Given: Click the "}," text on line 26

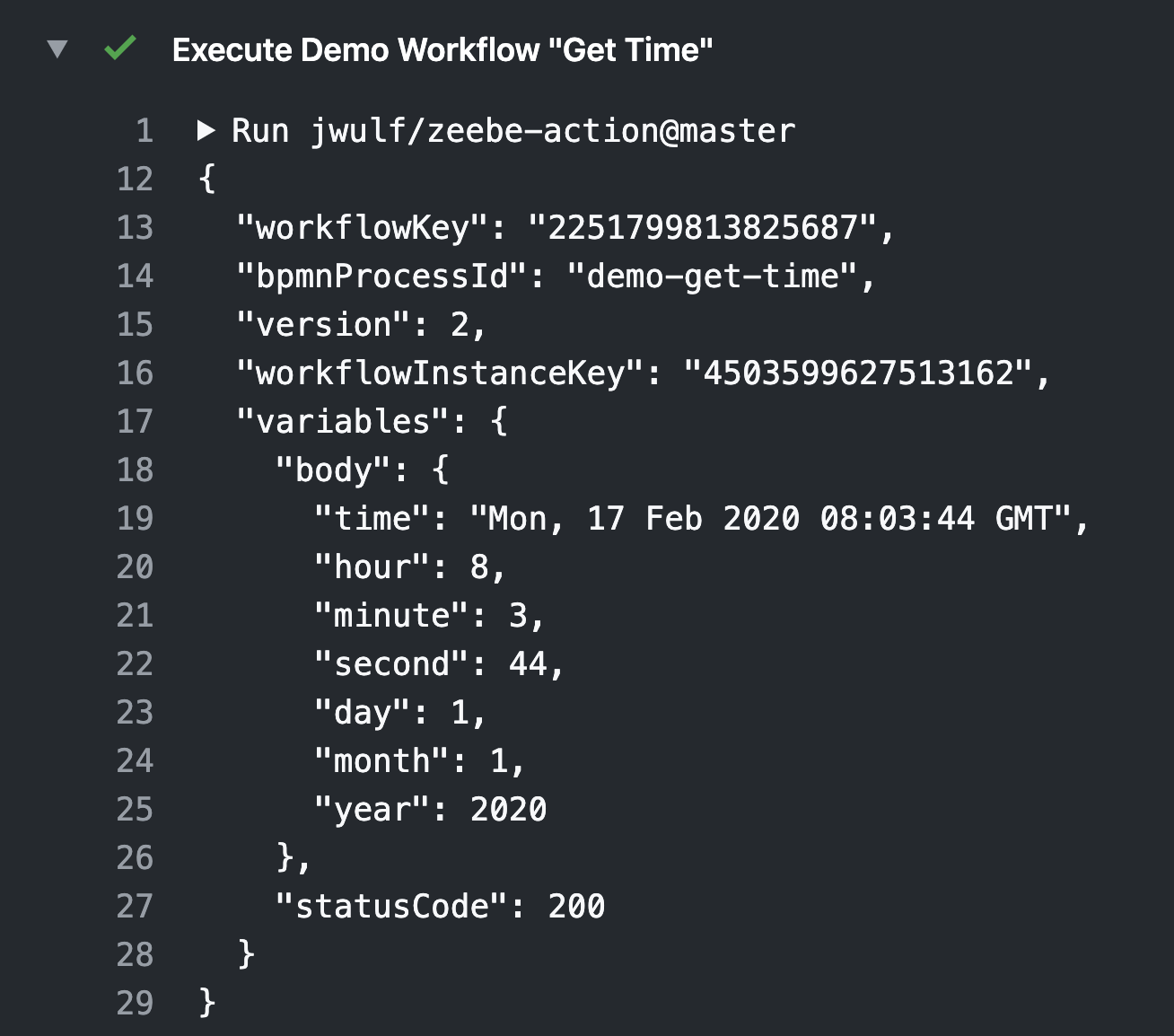Looking at the screenshot, I should (293, 858).
